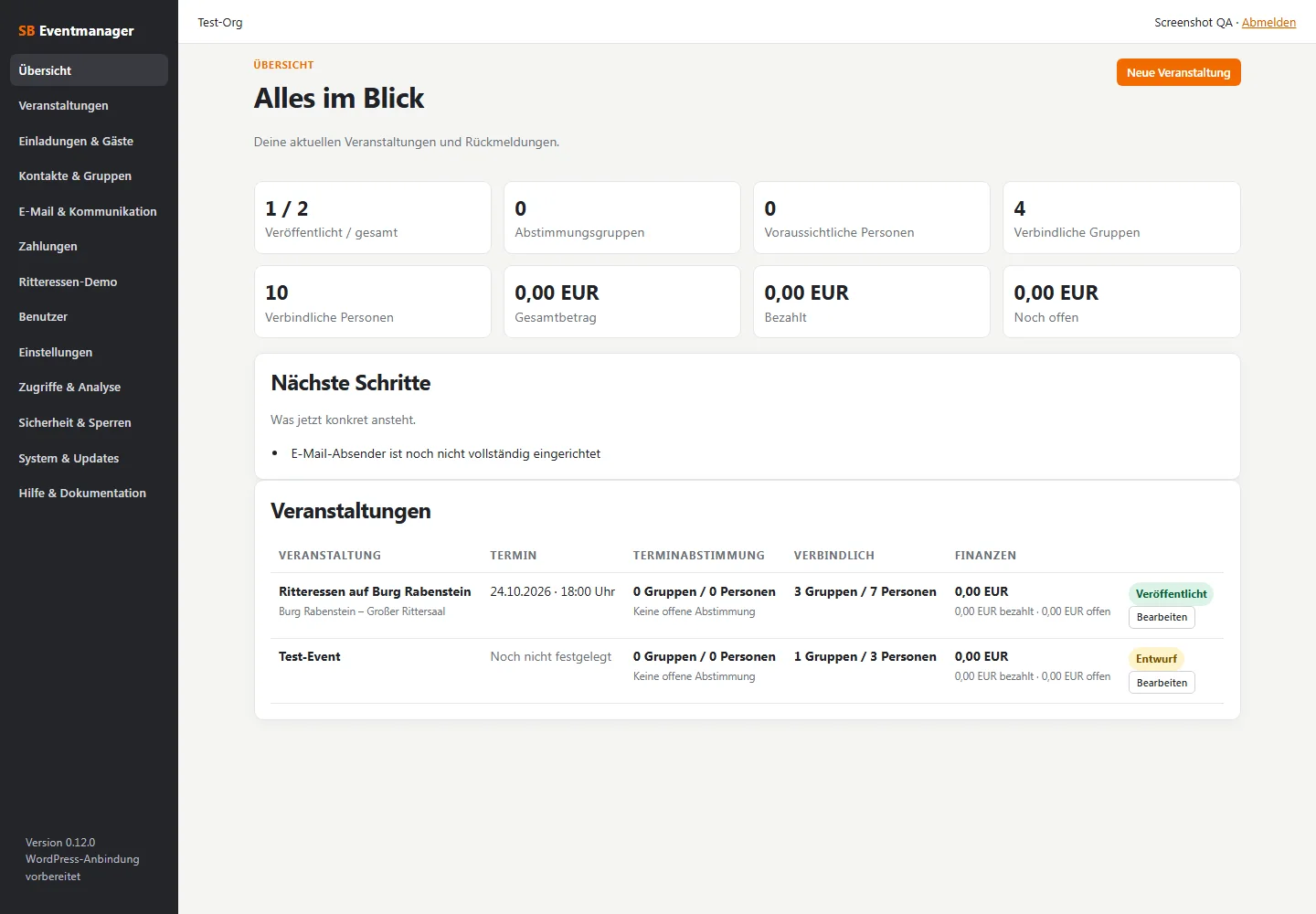This screenshot has height=914, width=1316.
Task: Click "1 Gruppen / 3 Personen" cell
Action: pyautogui.click(x=865, y=656)
